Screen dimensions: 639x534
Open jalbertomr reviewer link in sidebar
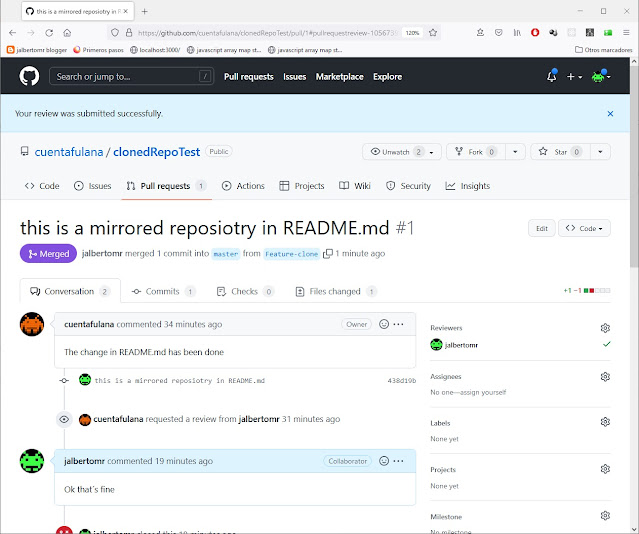(x=461, y=345)
